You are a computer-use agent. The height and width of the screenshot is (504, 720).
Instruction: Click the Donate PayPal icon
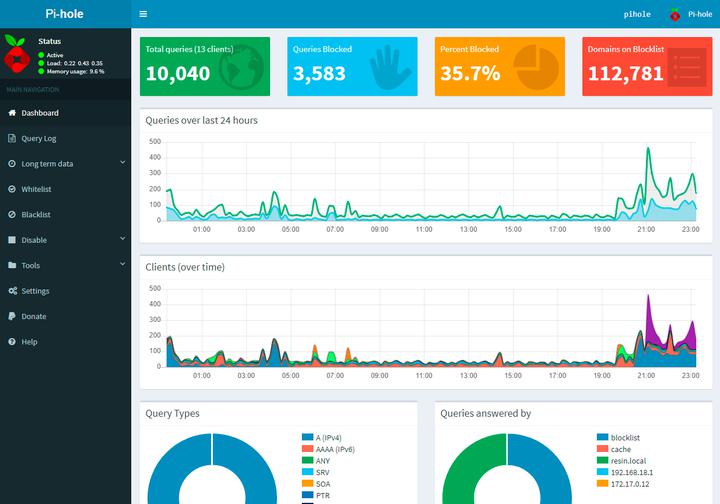point(12,316)
